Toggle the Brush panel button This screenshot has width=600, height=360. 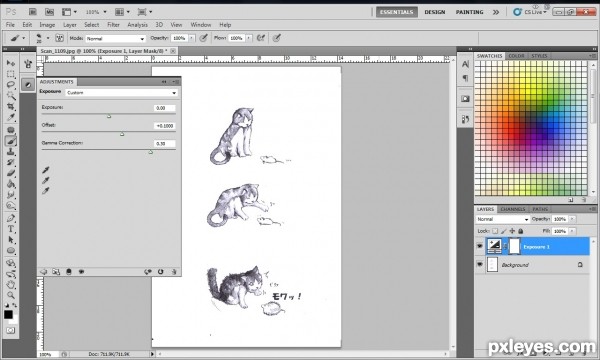point(59,38)
